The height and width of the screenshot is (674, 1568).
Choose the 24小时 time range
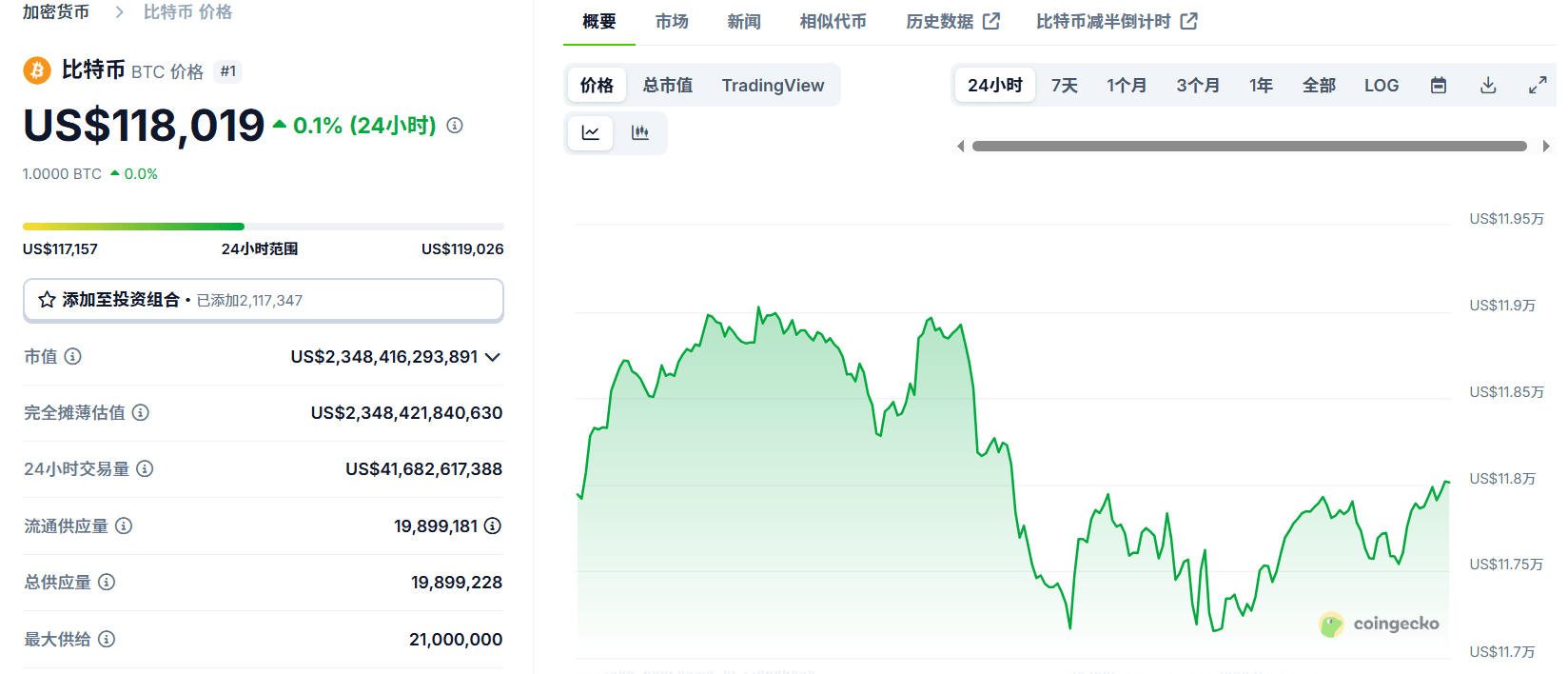[995, 86]
